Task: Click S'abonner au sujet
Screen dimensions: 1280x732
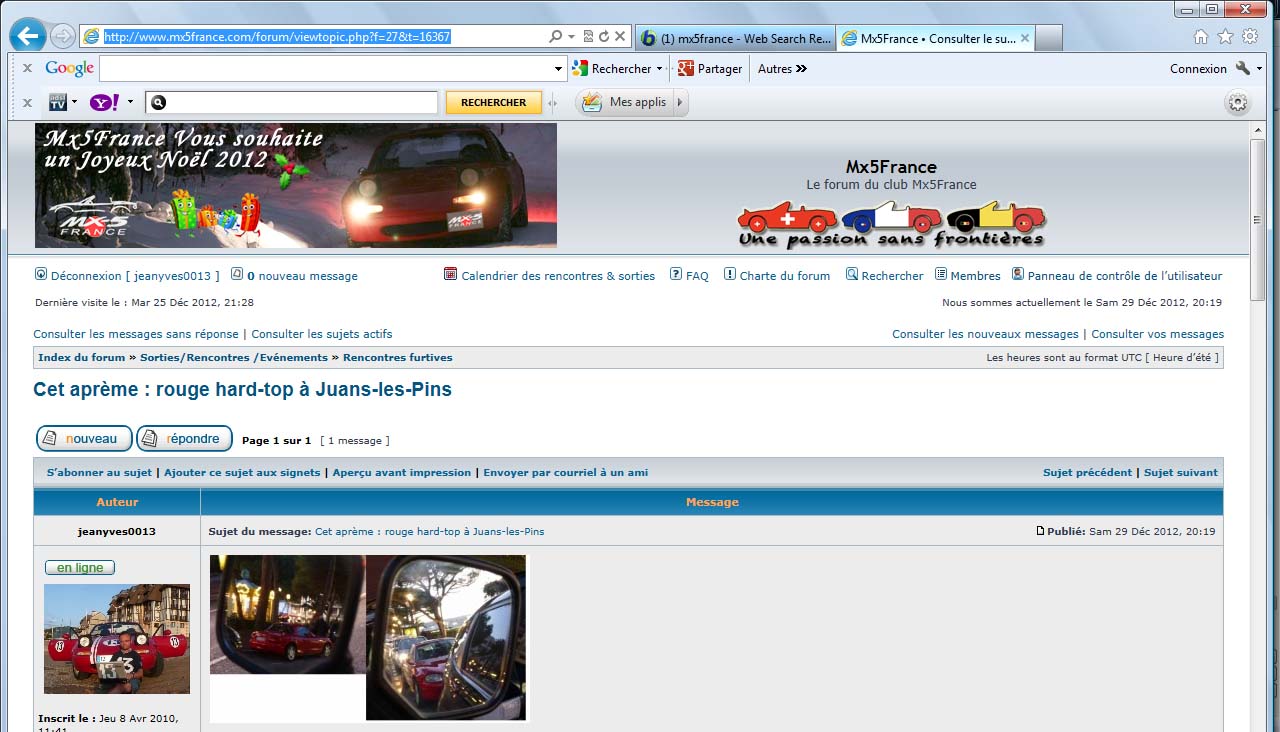Action: (99, 472)
